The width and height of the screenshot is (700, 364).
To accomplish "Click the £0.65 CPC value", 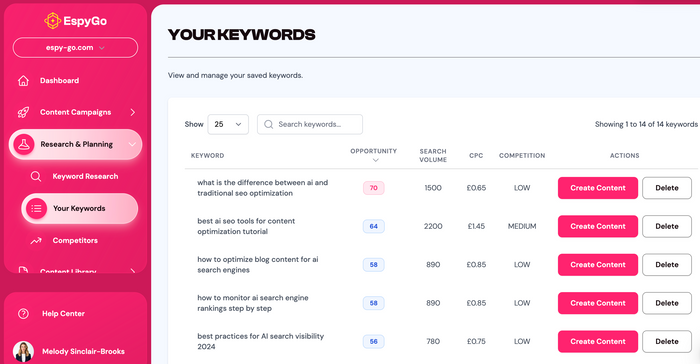I will tap(476, 188).
